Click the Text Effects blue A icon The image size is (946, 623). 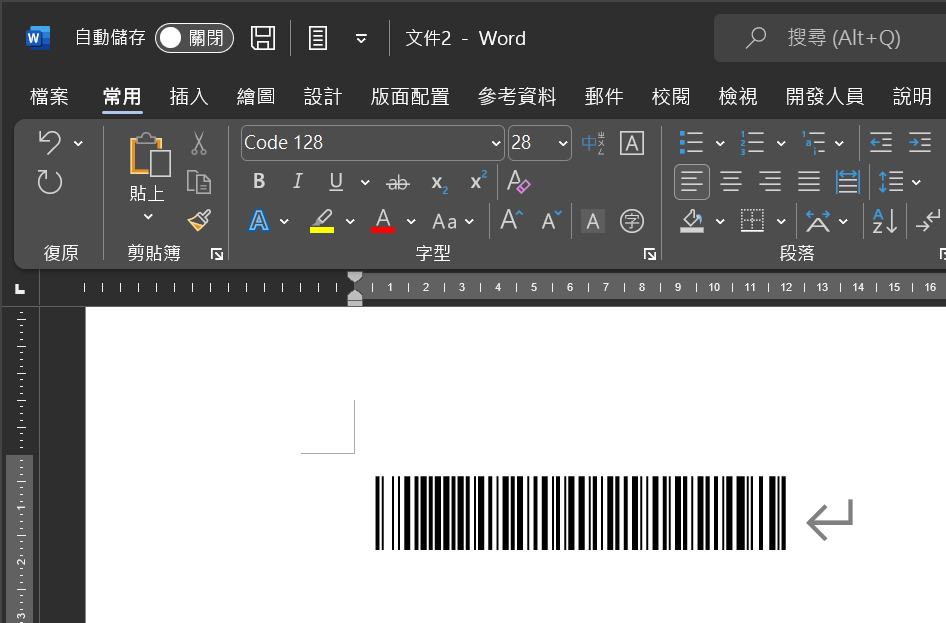259,221
